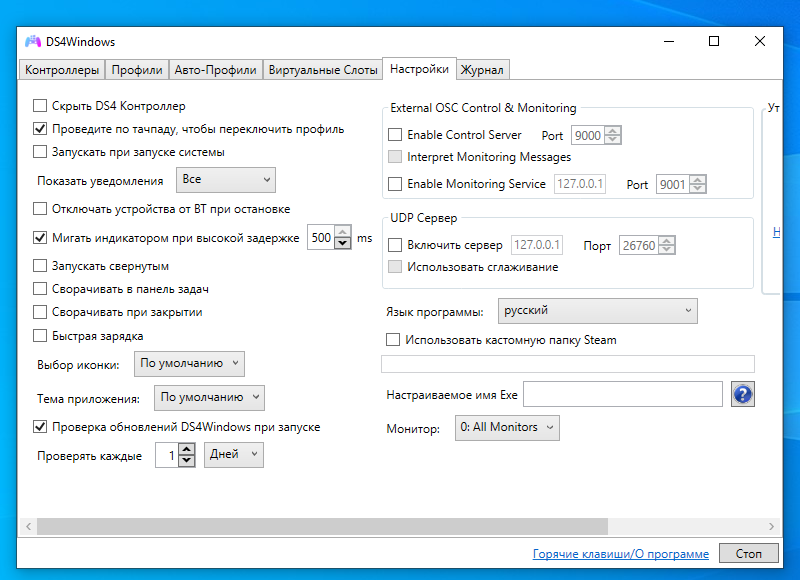The image size is (800, 580).
Task: Open Виртуальные Слоты tab
Action: coord(323,70)
